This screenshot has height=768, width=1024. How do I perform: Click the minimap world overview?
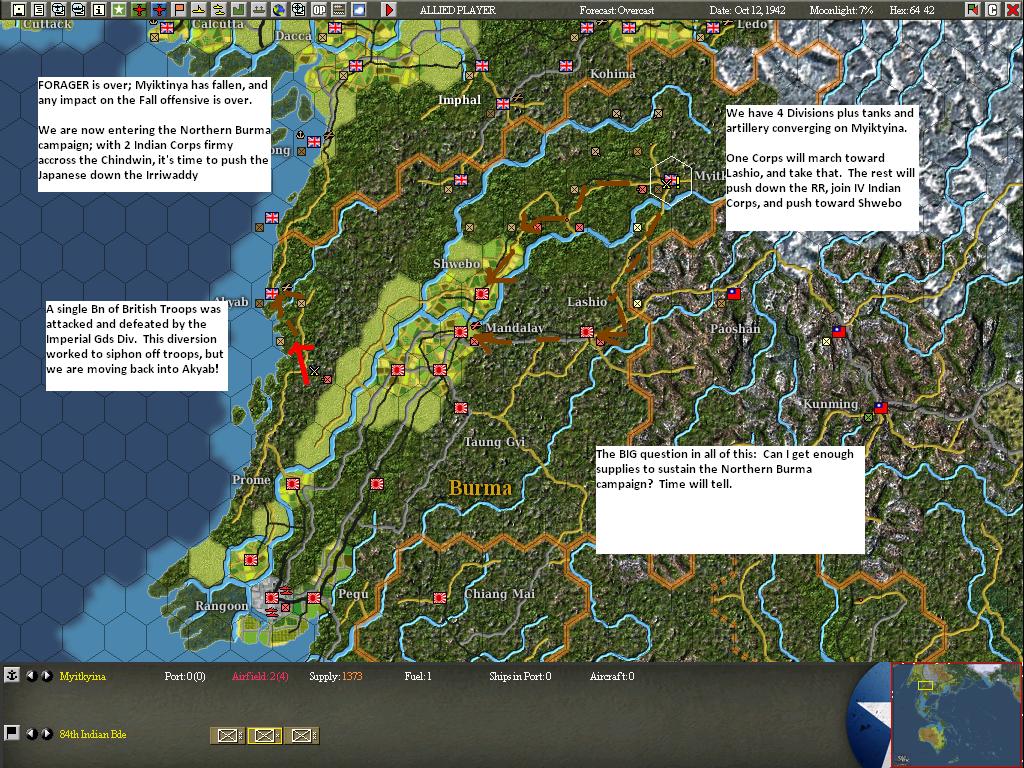click(956, 715)
